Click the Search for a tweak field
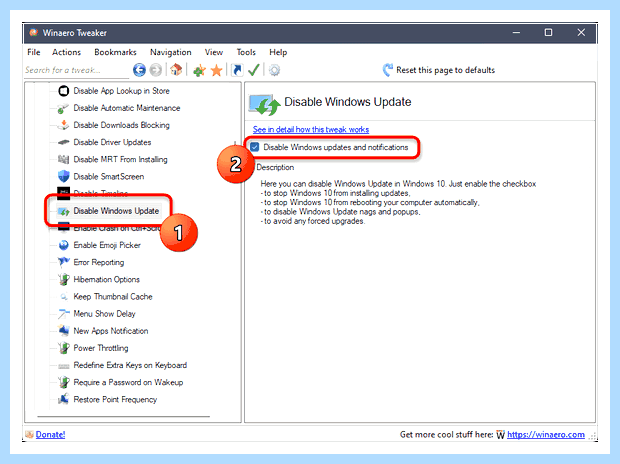 click(76, 70)
